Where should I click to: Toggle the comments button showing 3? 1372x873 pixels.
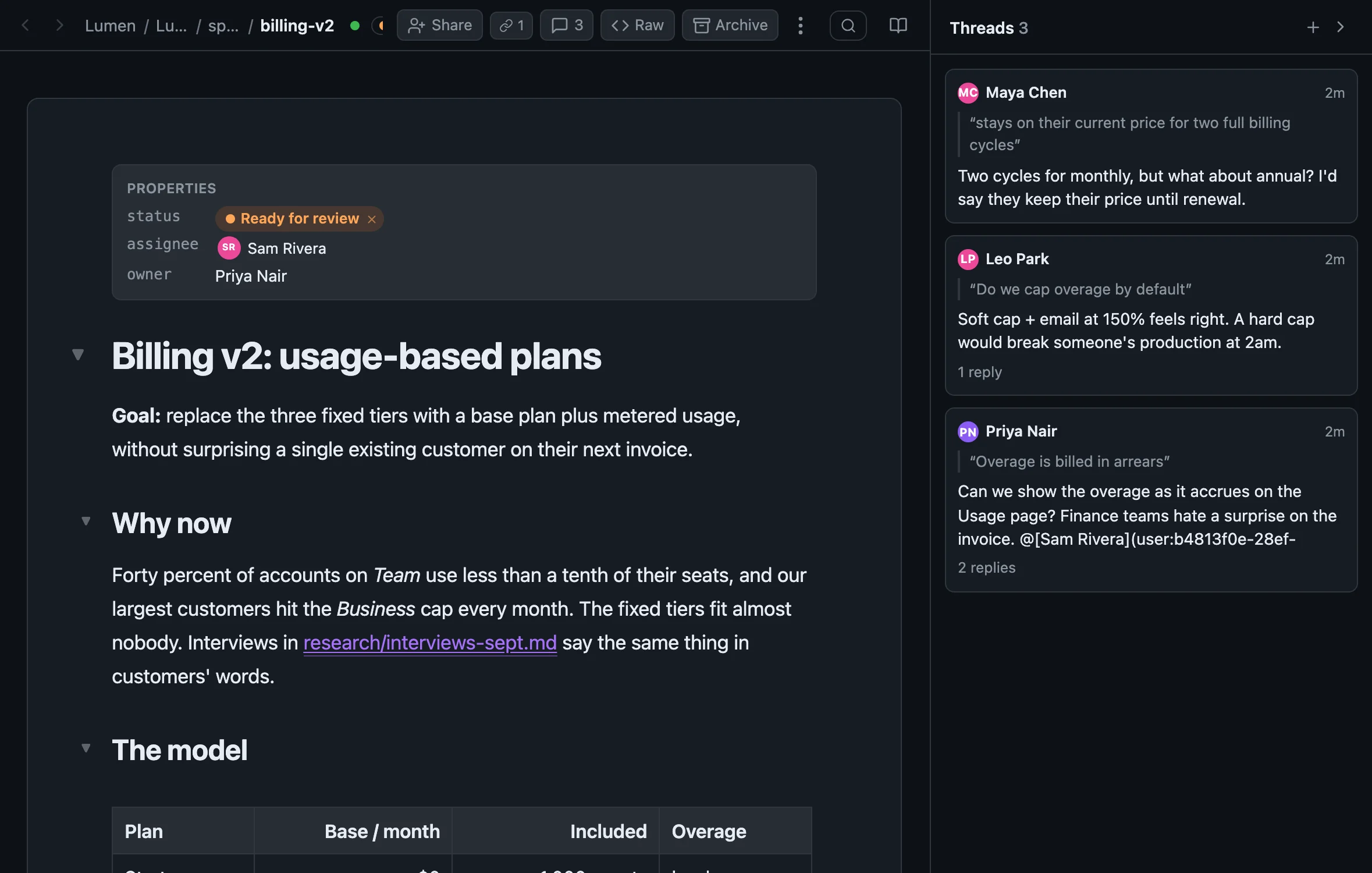566,25
